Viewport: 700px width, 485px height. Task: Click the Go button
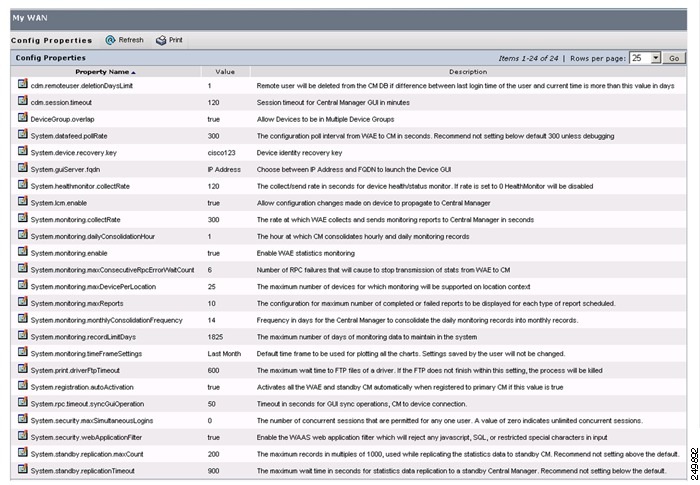click(674, 58)
